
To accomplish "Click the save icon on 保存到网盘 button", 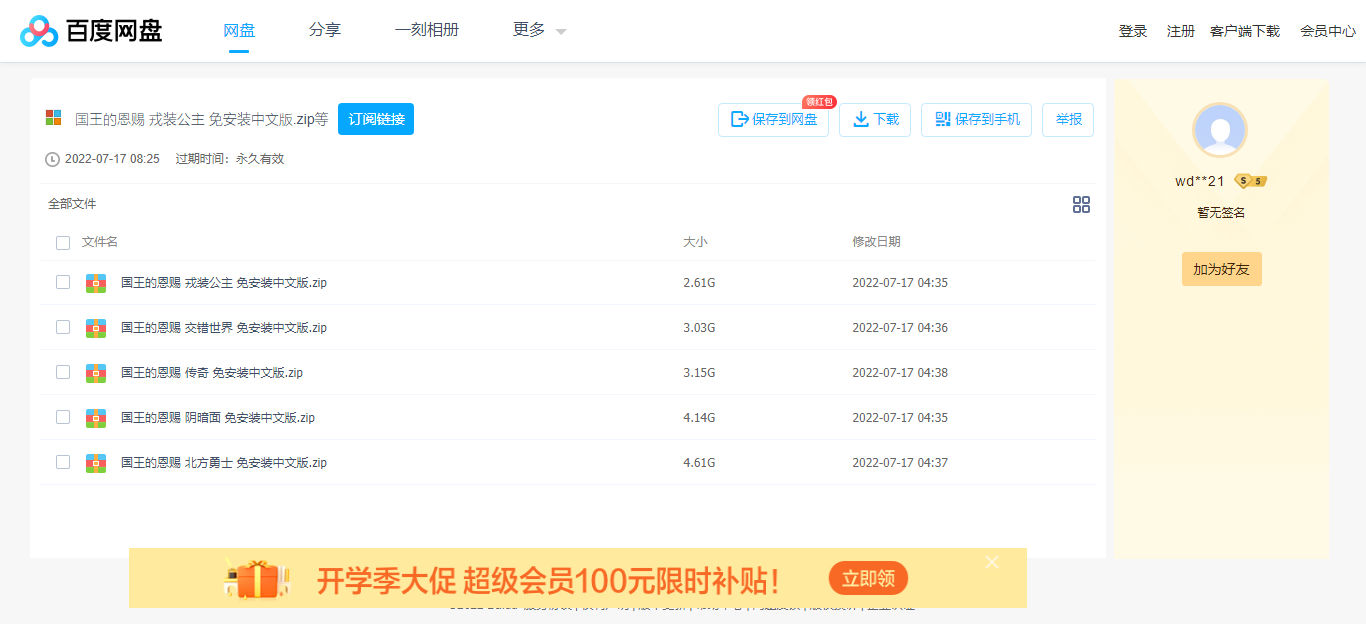I will pos(741,119).
